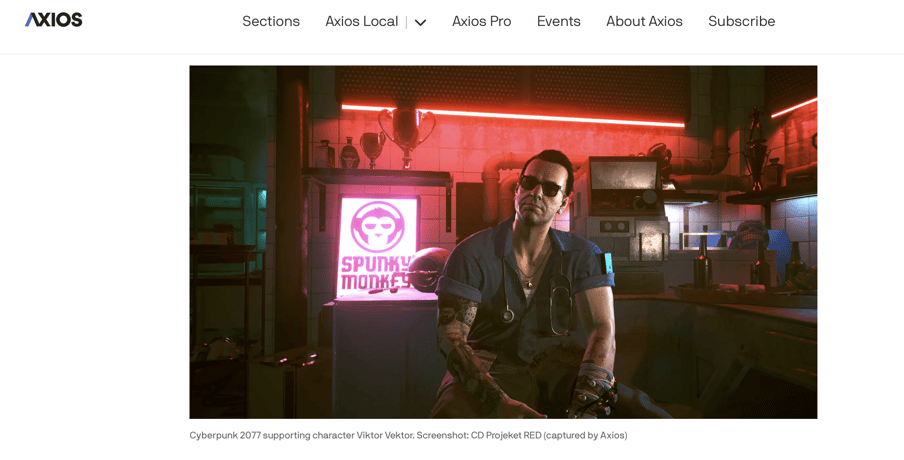Viewport: 904px width, 460px height.
Task: Click the Subscribe link
Action: 741,21
